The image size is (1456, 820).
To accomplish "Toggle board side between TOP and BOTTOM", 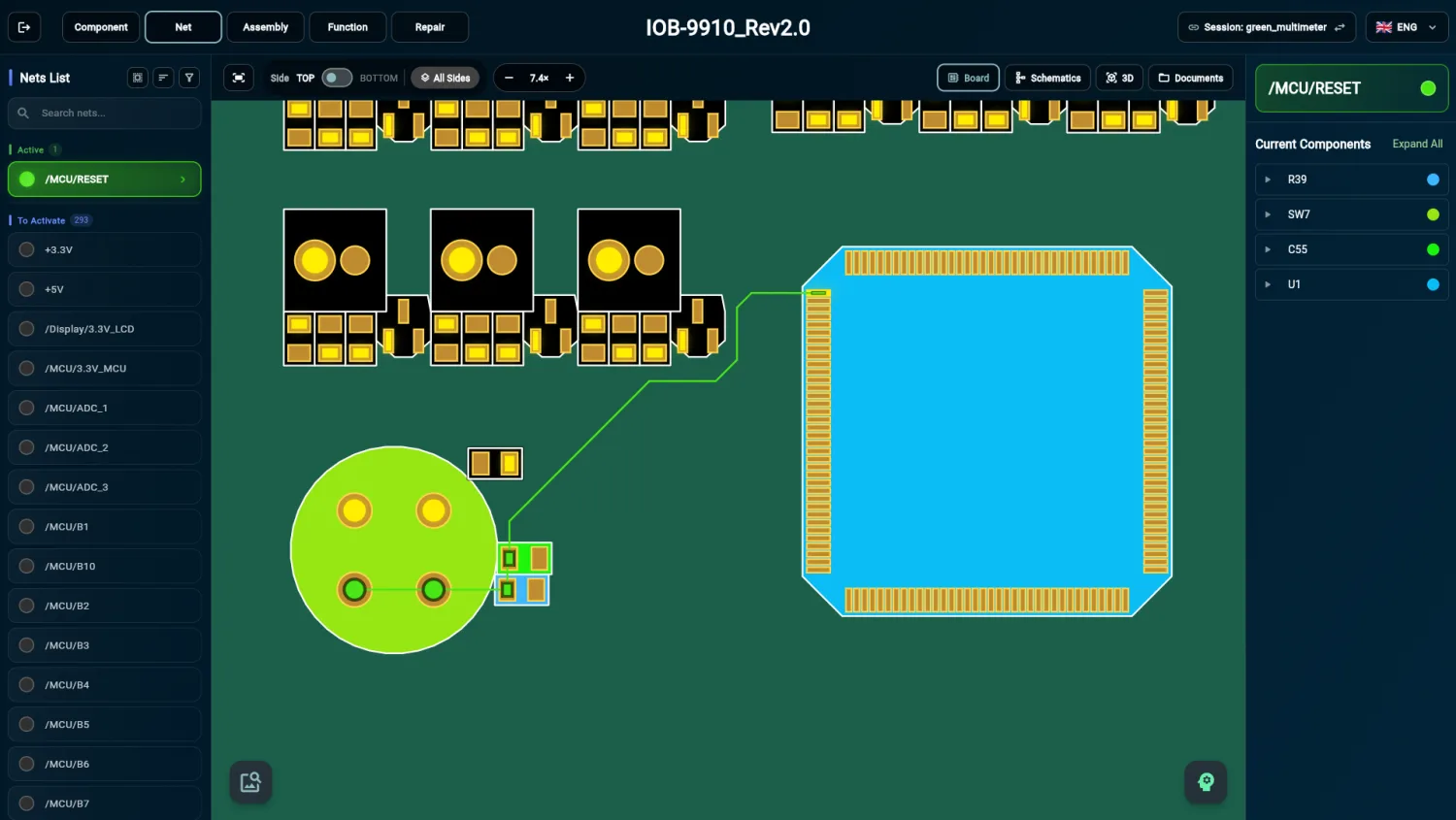I will (337, 78).
